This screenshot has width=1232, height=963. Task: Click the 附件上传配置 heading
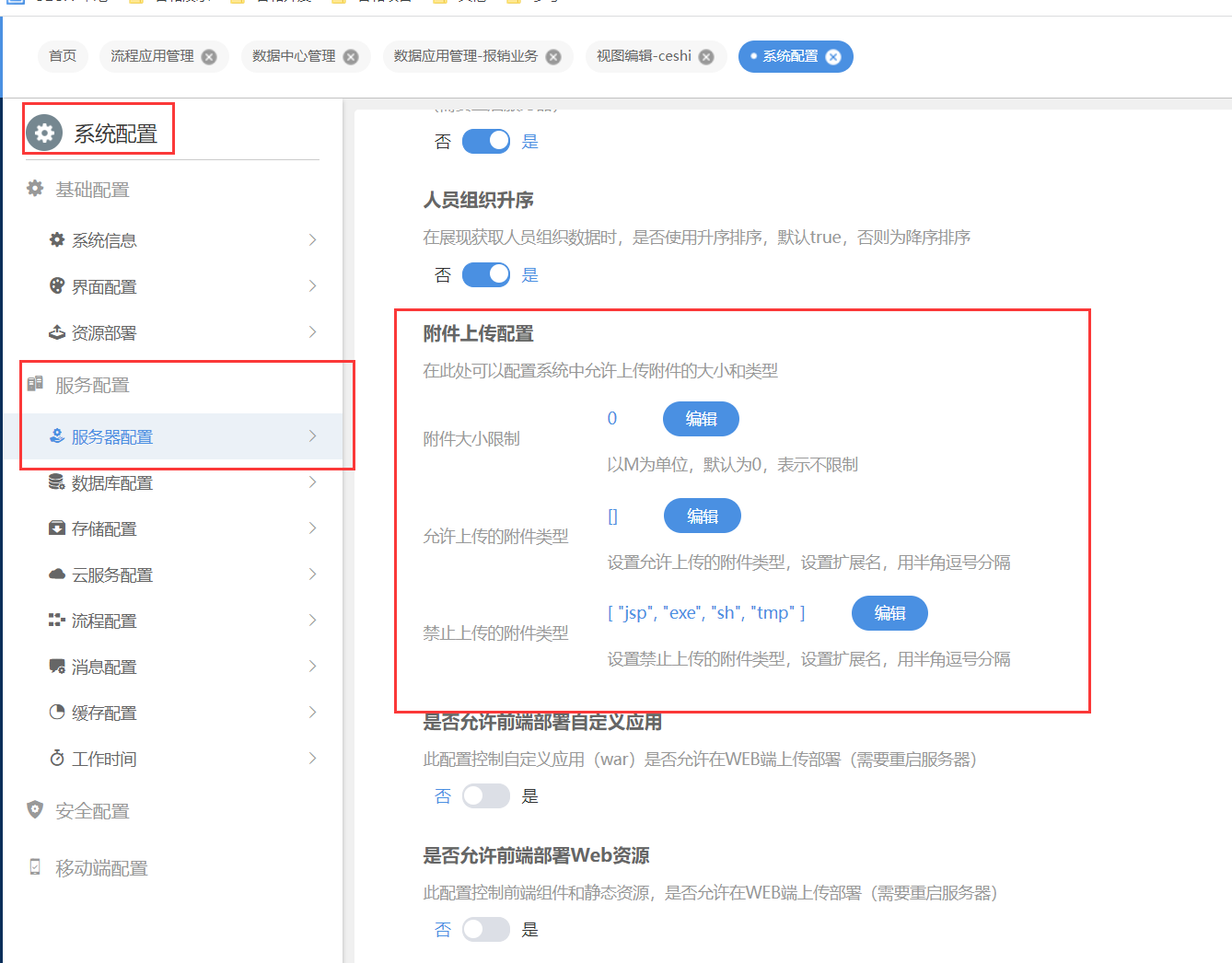[x=478, y=333]
